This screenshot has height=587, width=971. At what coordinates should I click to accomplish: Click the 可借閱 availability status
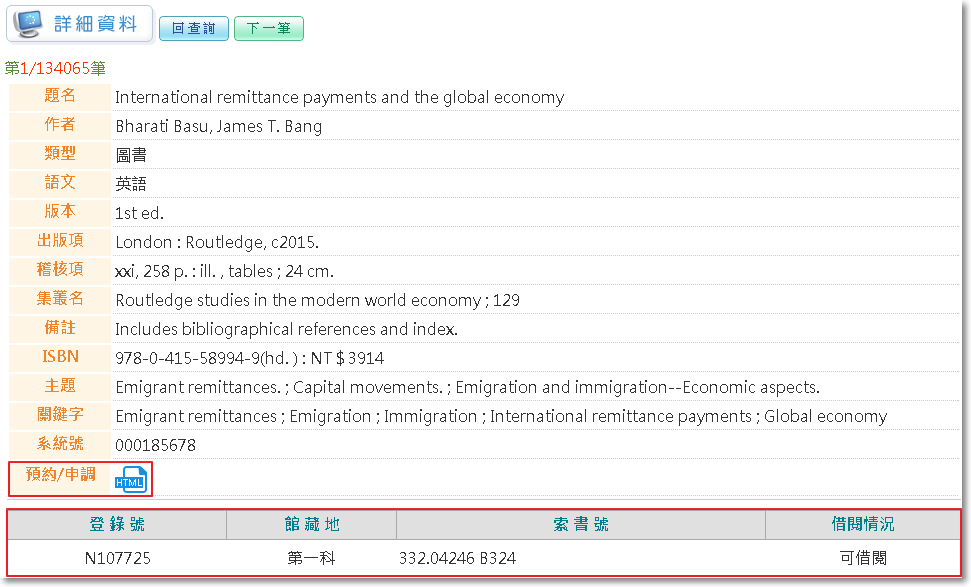(x=862, y=558)
